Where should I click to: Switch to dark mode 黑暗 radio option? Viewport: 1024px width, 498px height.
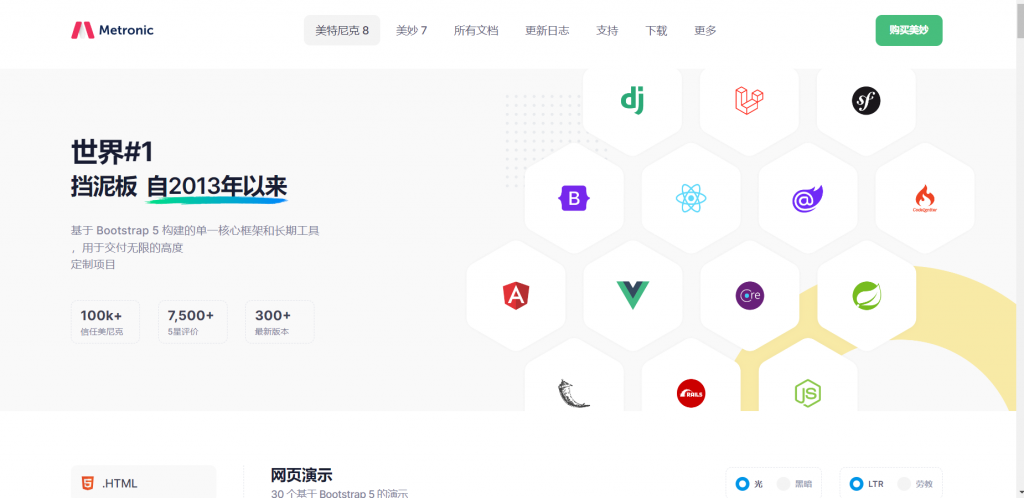click(x=784, y=484)
